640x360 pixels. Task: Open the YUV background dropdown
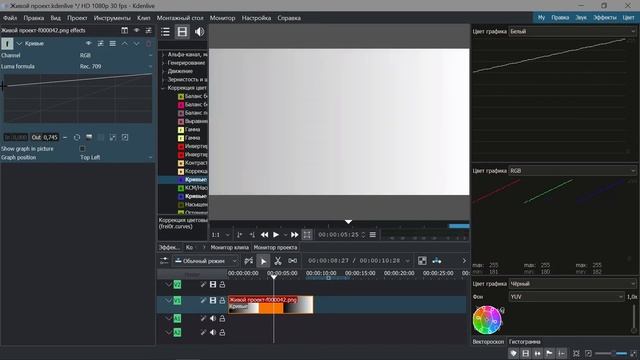coord(567,297)
